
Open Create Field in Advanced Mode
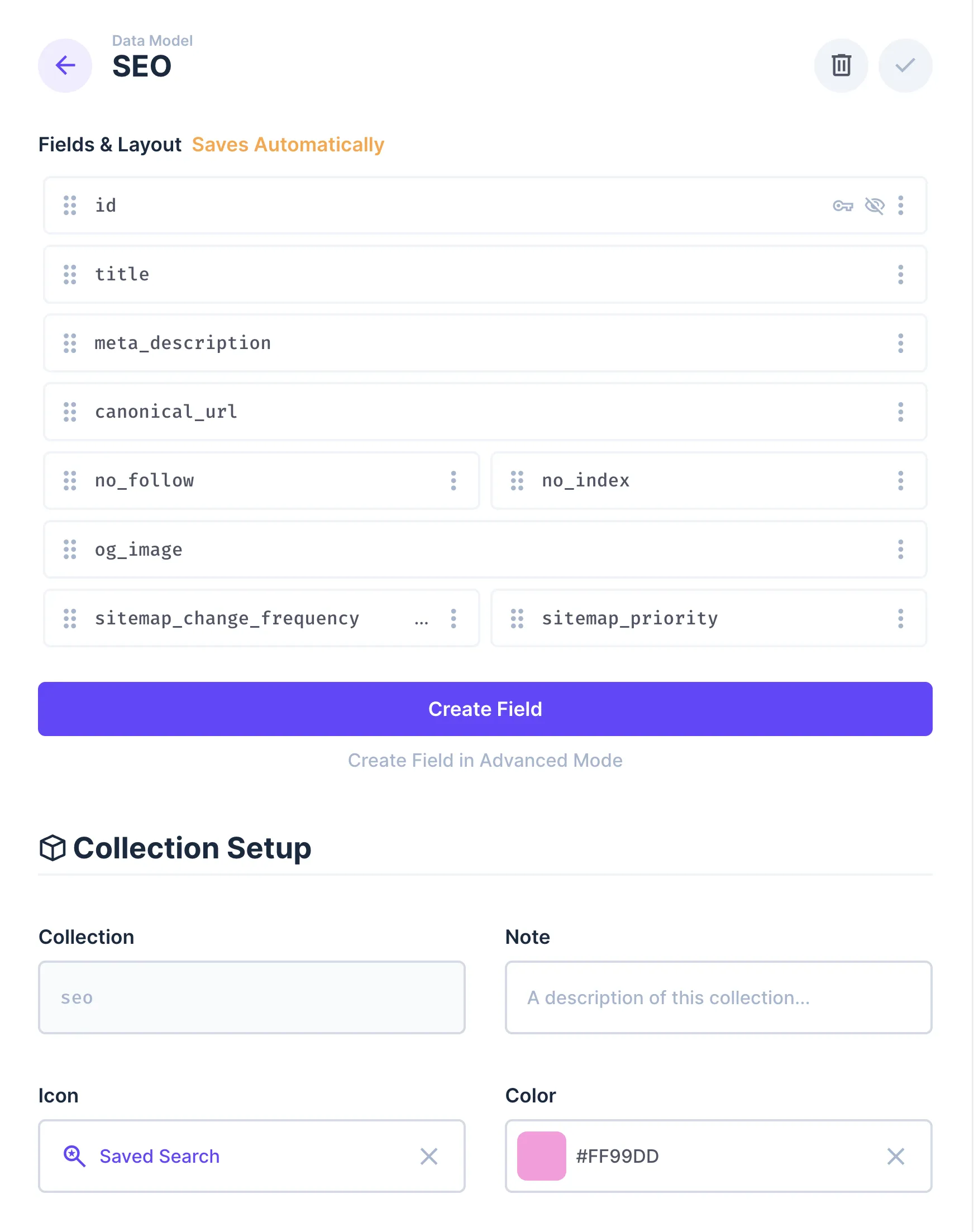tap(485, 760)
